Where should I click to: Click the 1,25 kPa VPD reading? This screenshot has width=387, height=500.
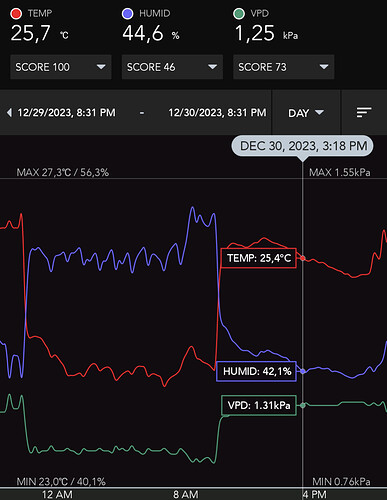click(x=266, y=33)
